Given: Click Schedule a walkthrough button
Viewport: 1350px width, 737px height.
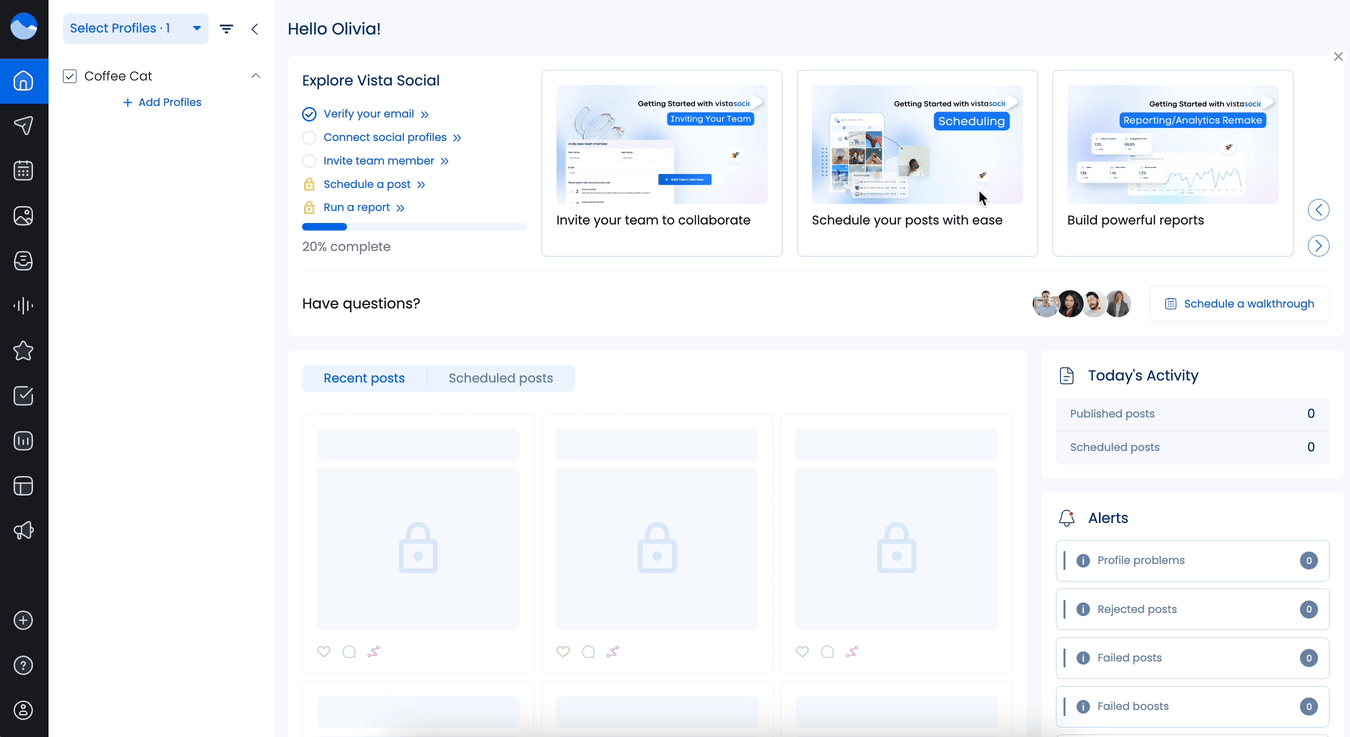Looking at the screenshot, I should (x=1239, y=304).
